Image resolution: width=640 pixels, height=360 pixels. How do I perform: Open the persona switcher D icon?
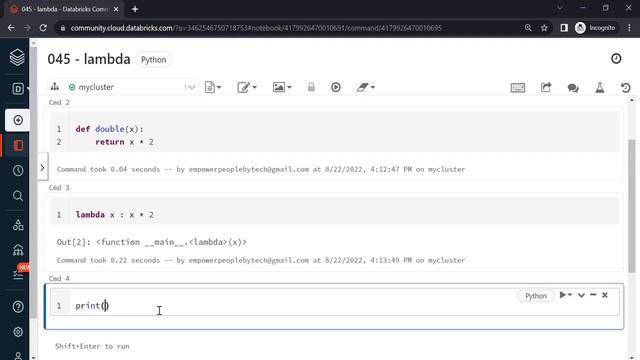pyautogui.click(x=19, y=89)
